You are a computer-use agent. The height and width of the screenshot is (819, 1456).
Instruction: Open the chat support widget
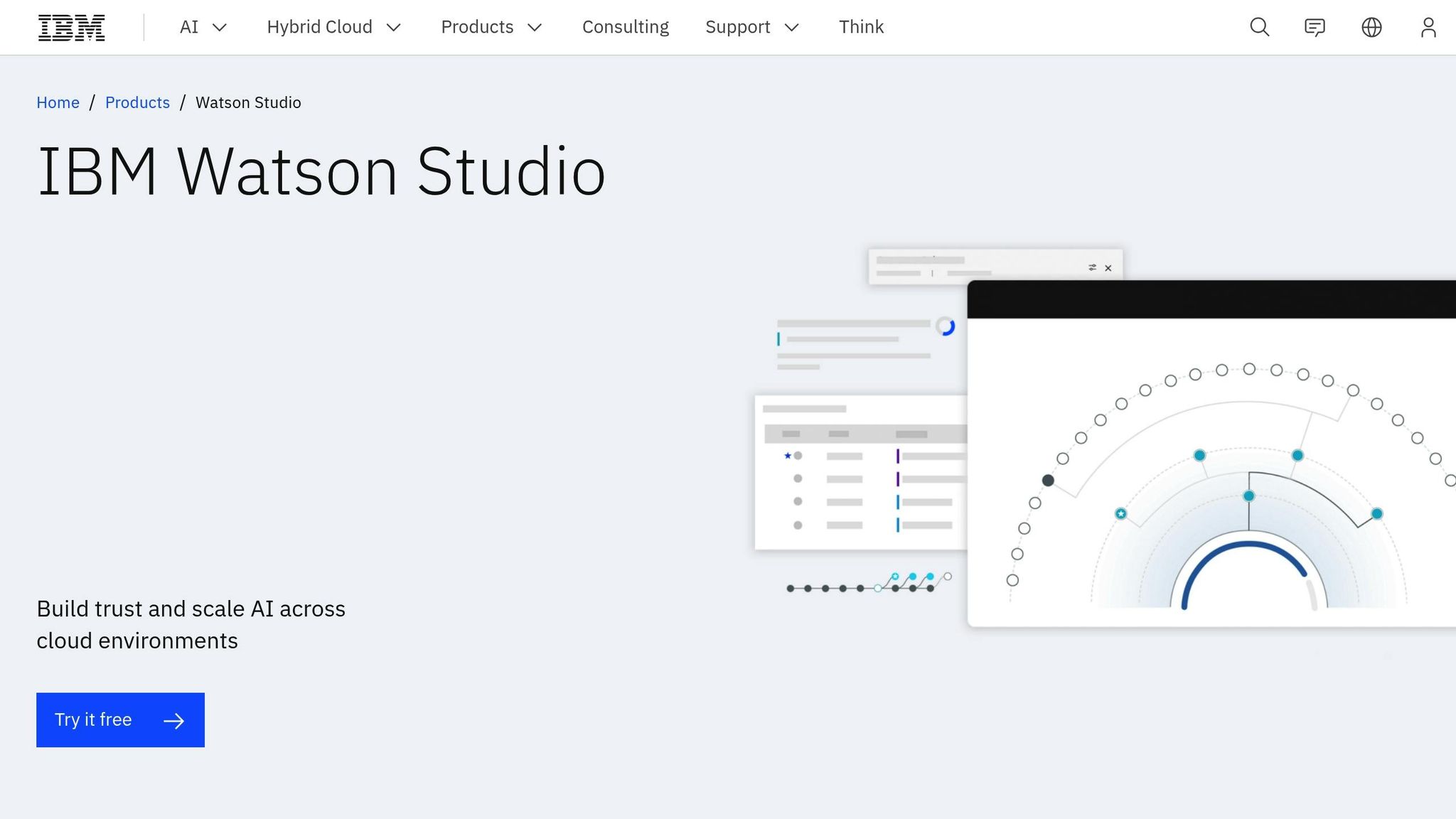point(1315,27)
